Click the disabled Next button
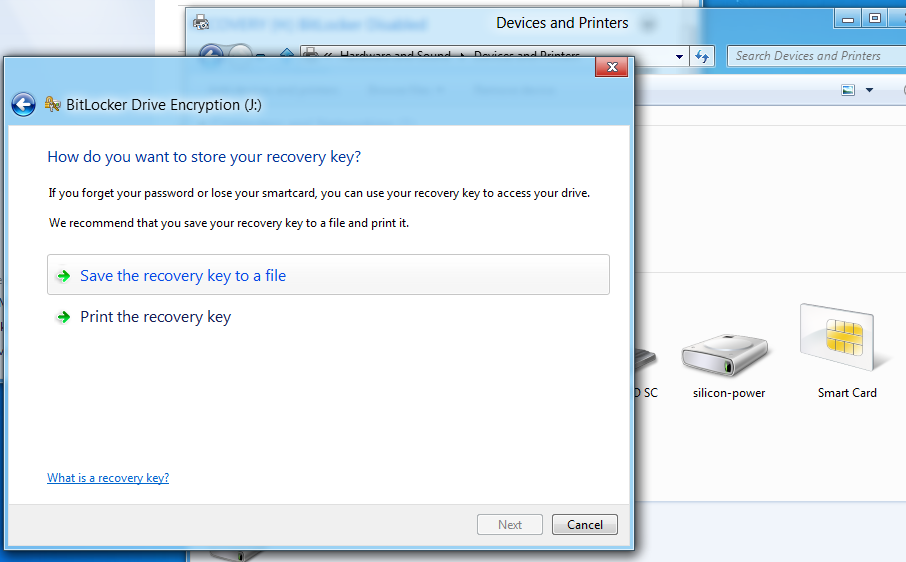Screen dimensions: 906x562 point(510,524)
